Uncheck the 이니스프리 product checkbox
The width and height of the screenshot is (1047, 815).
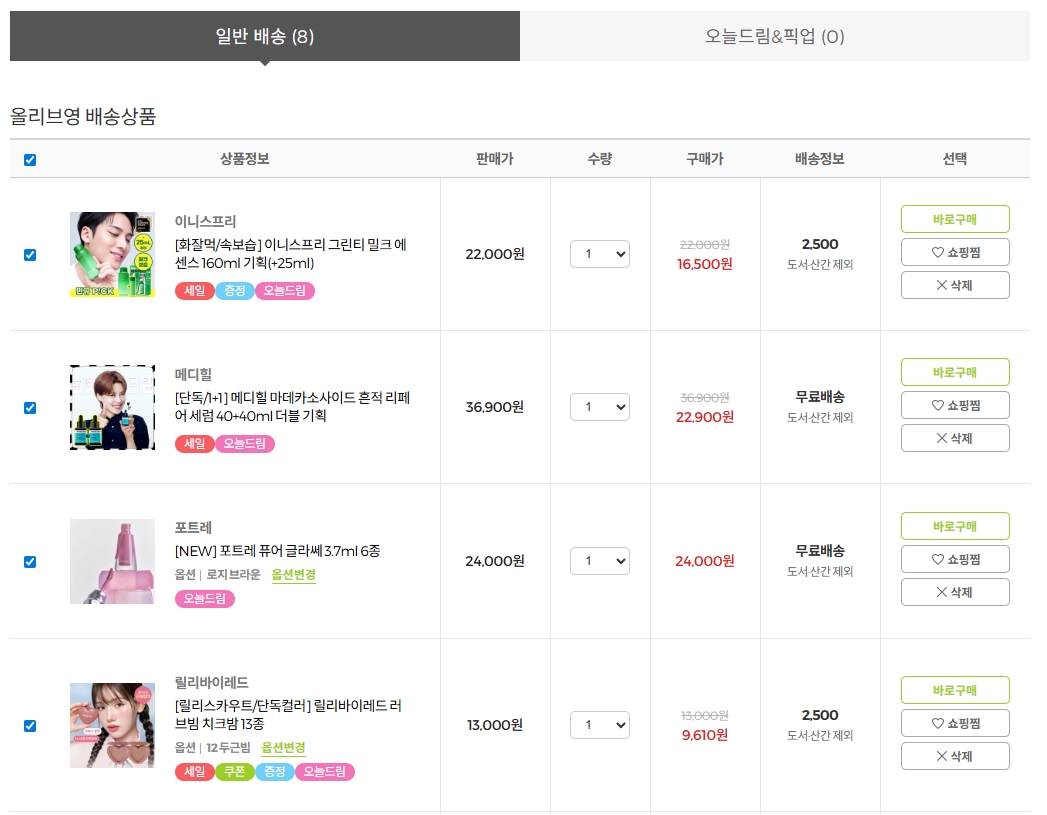tap(30, 255)
